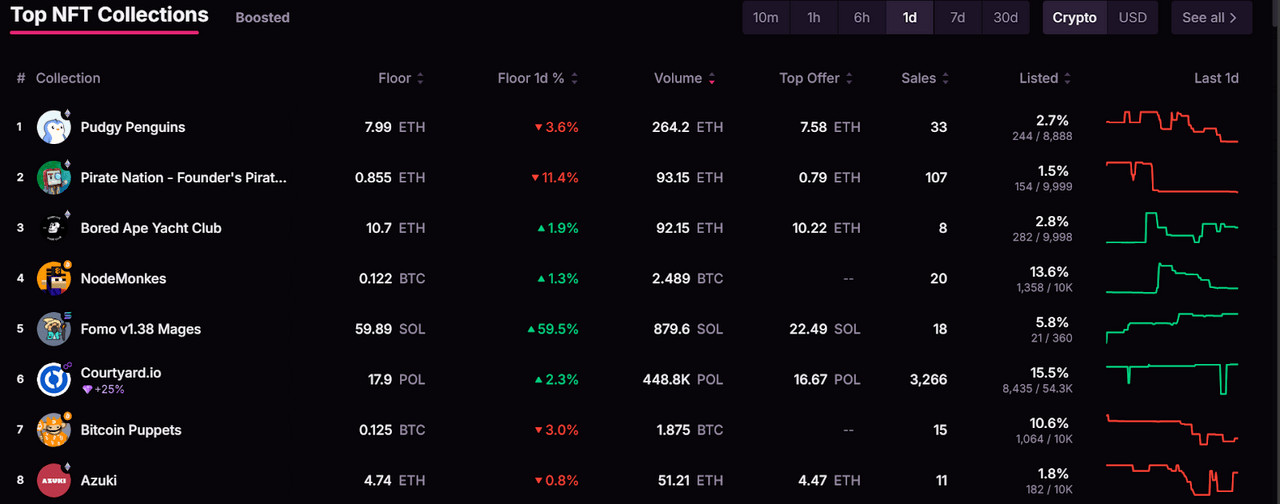Click the Azuki collection logo
Image resolution: width=1280 pixels, height=504 pixels.
(54, 481)
